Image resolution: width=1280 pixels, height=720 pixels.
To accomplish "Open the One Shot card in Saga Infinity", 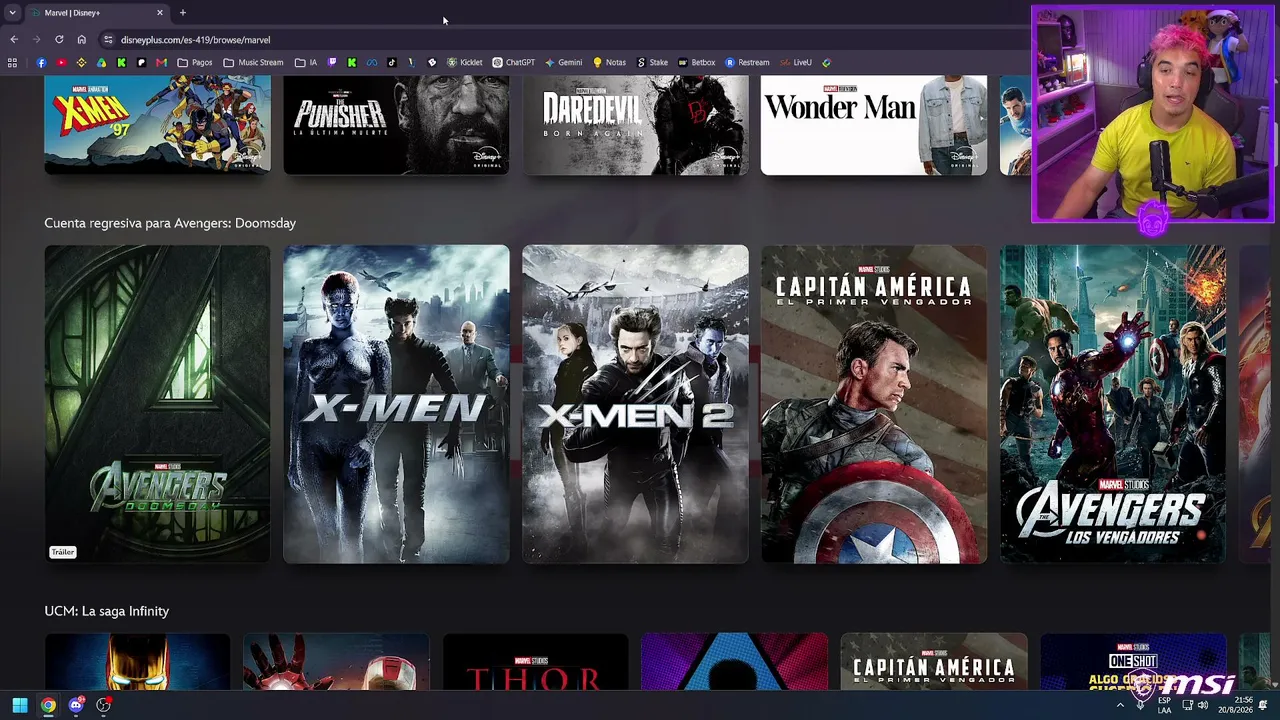I will coord(1133,661).
